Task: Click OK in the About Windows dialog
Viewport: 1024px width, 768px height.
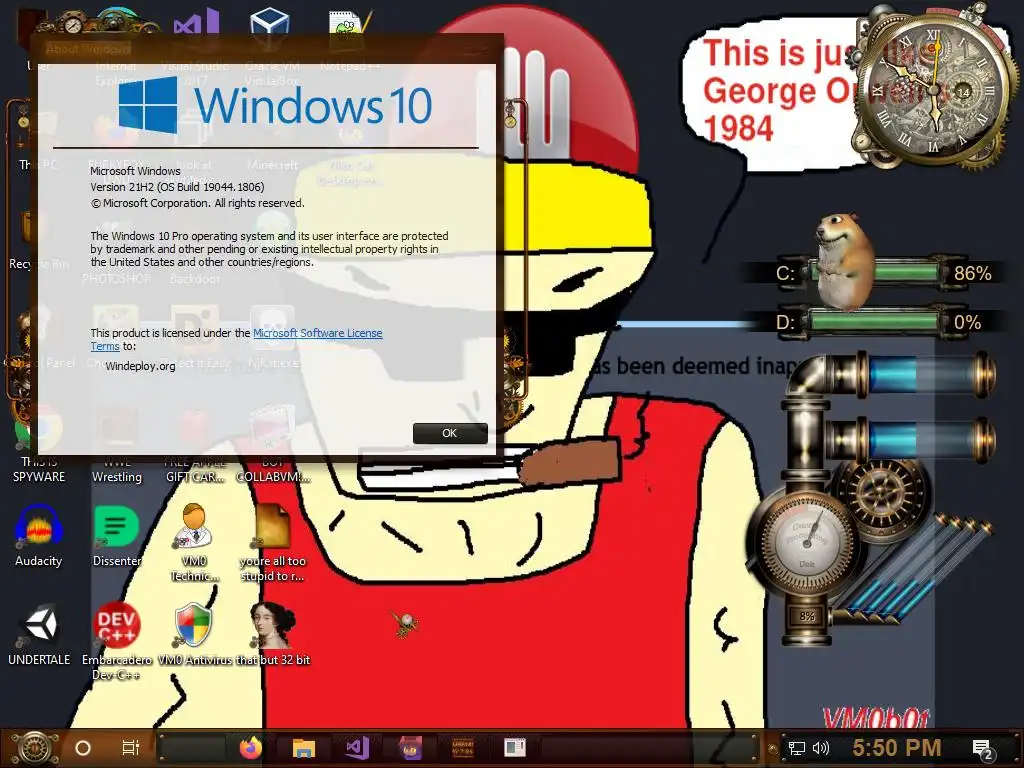Action: tap(450, 433)
